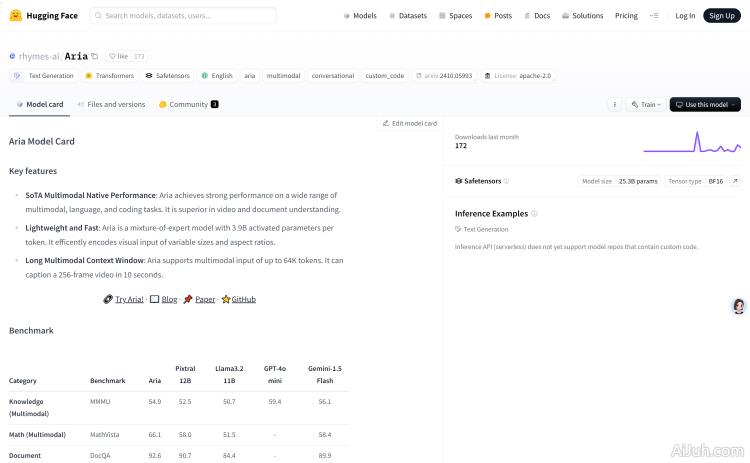Viewport: 750px width, 463px height.
Task: Open the Safetensors expand arrow icon
Action: (x=735, y=181)
